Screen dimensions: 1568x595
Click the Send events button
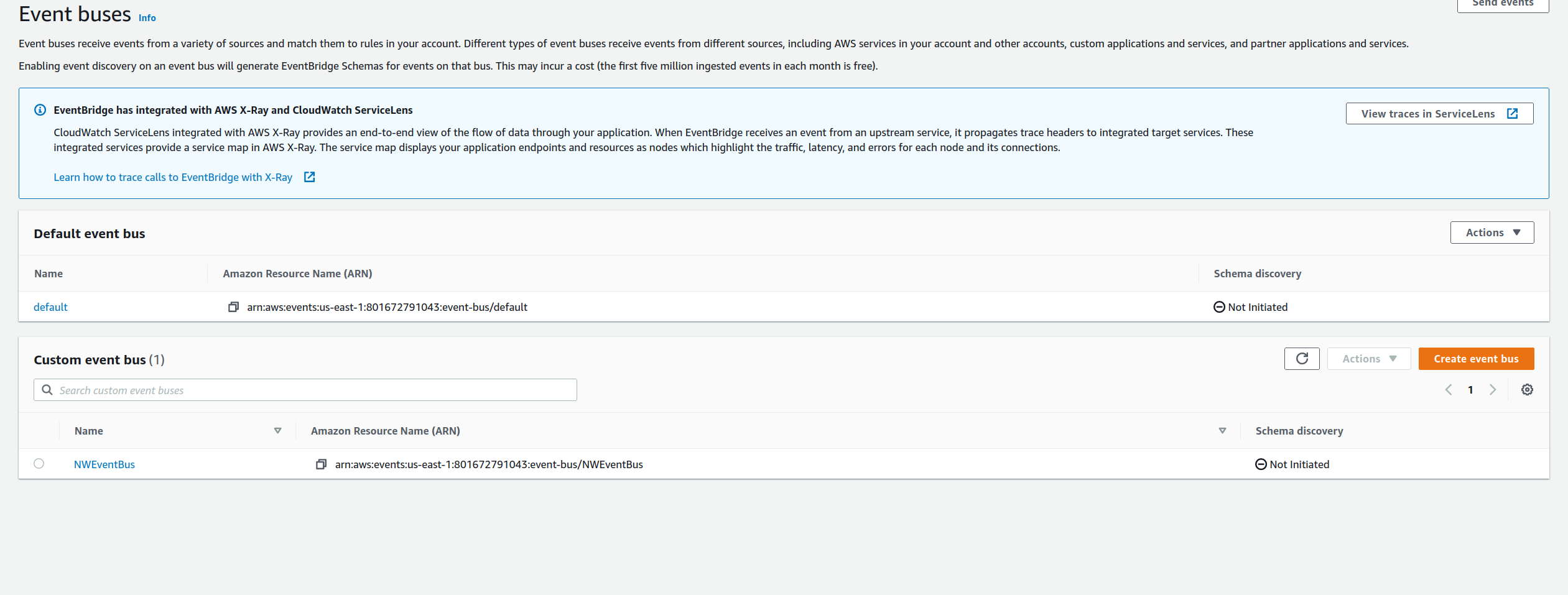1502,5
